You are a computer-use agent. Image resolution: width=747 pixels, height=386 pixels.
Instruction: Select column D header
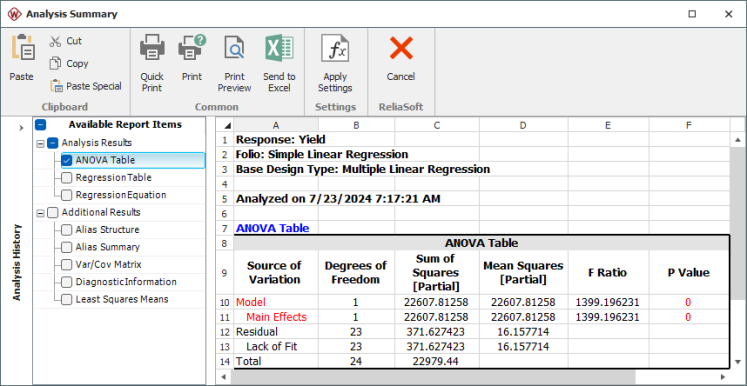524,125
